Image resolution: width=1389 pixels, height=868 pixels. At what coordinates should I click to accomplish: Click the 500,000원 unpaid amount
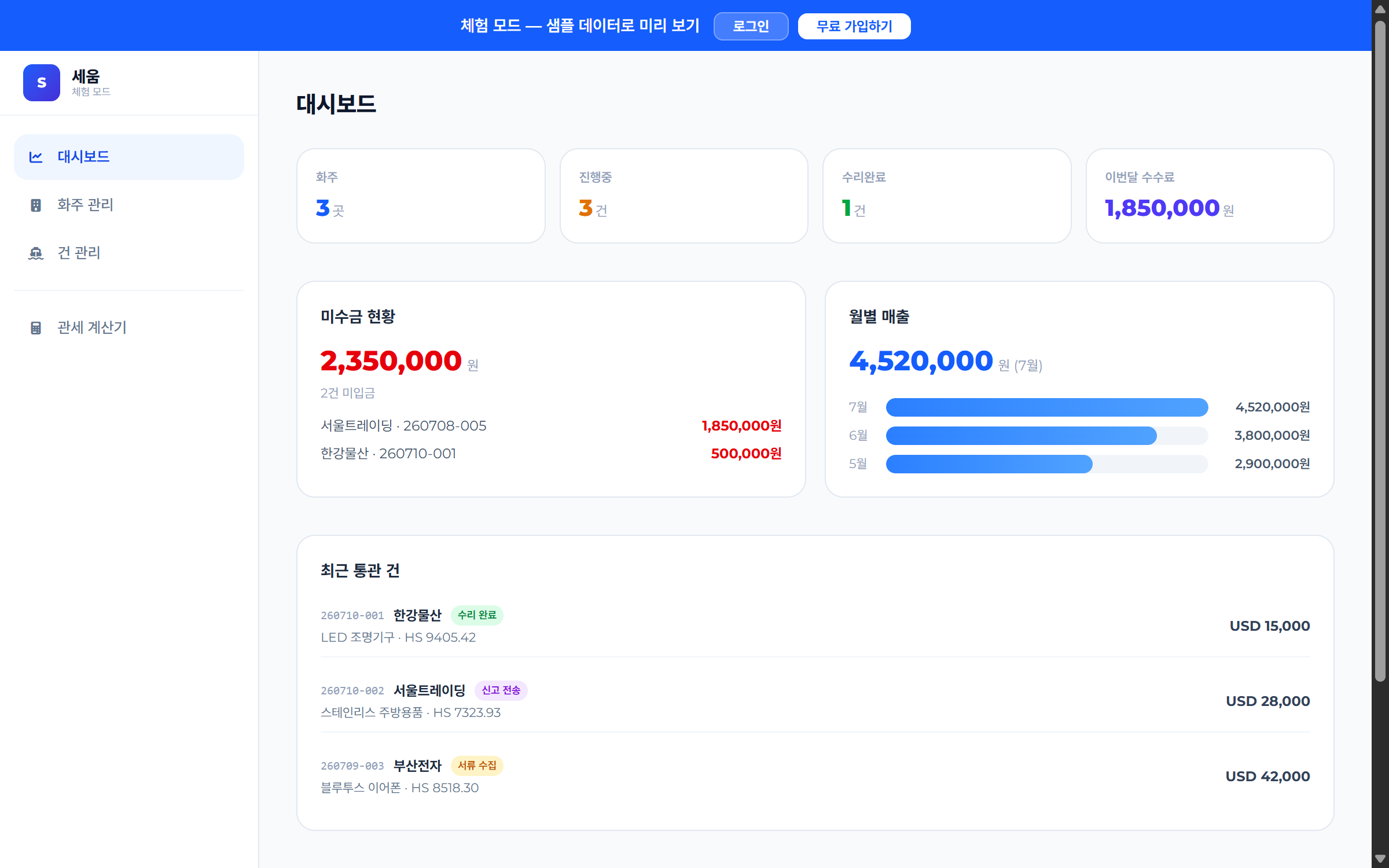pyautogui.click(x=746, y=454)
